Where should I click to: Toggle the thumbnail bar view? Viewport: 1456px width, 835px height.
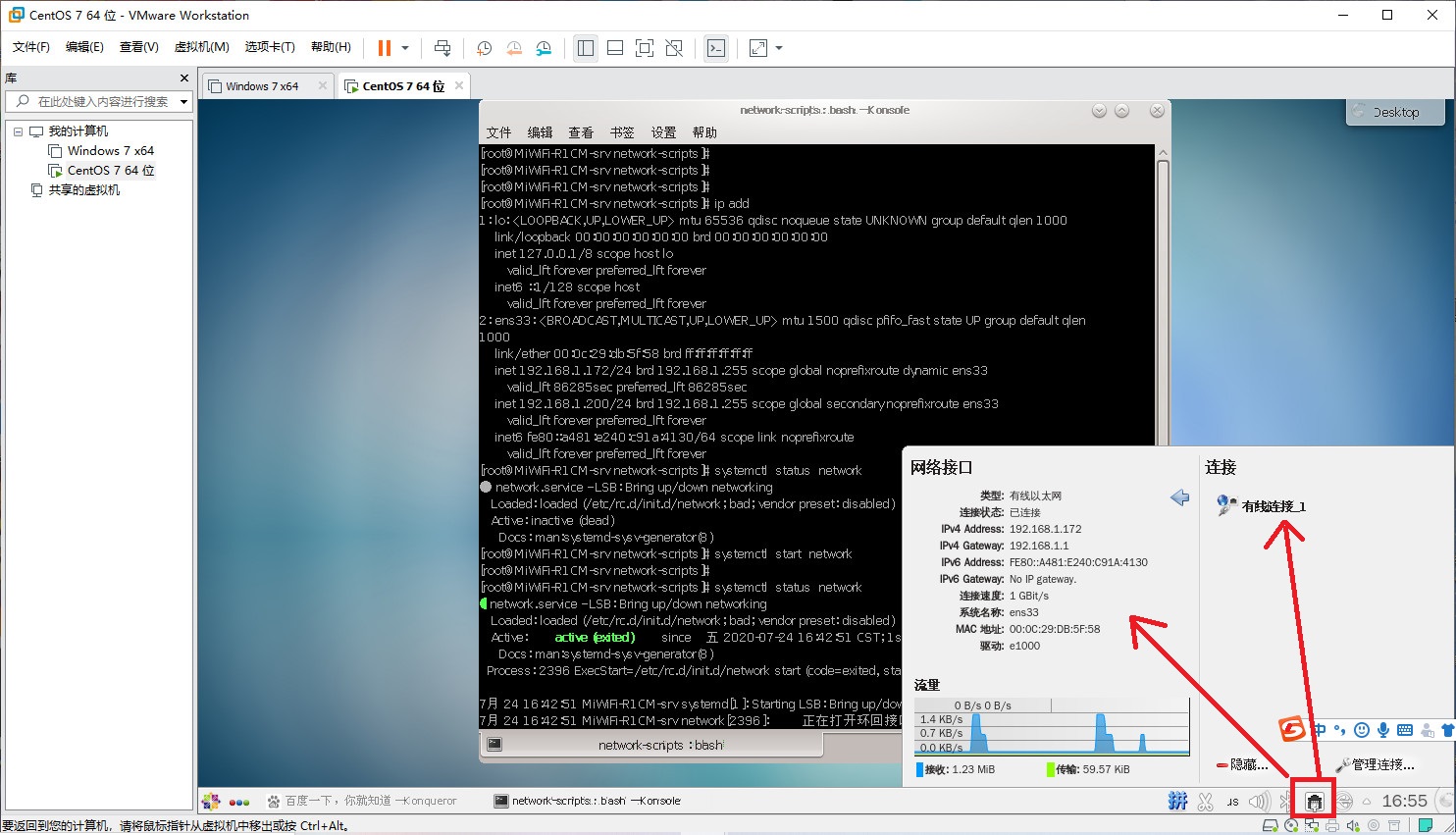615,48
